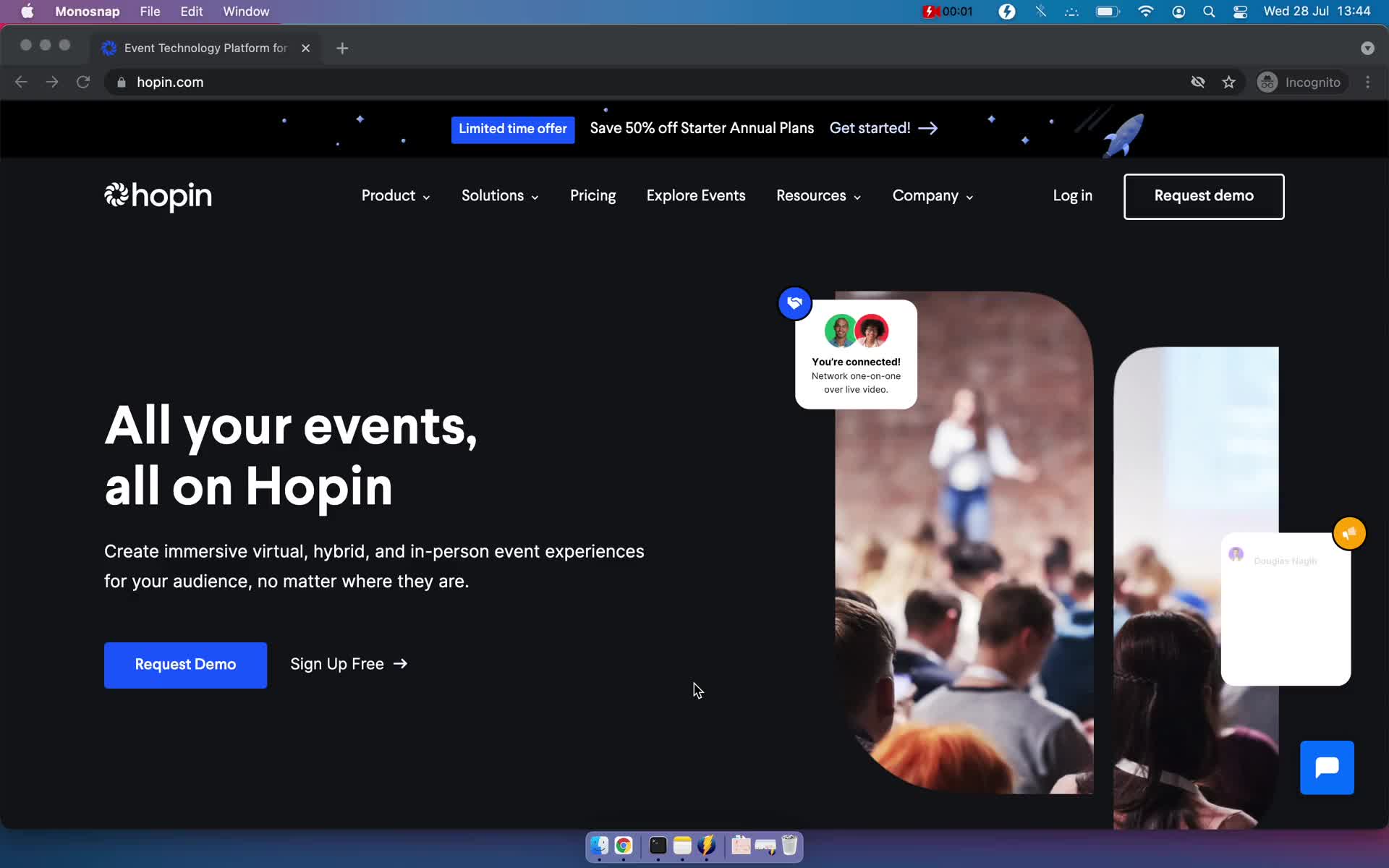Viewport: 1389px width, 868px height.
Task: Expand the Solutions dropdown menu
Action: pyautogui.click(x=500, y=196)
